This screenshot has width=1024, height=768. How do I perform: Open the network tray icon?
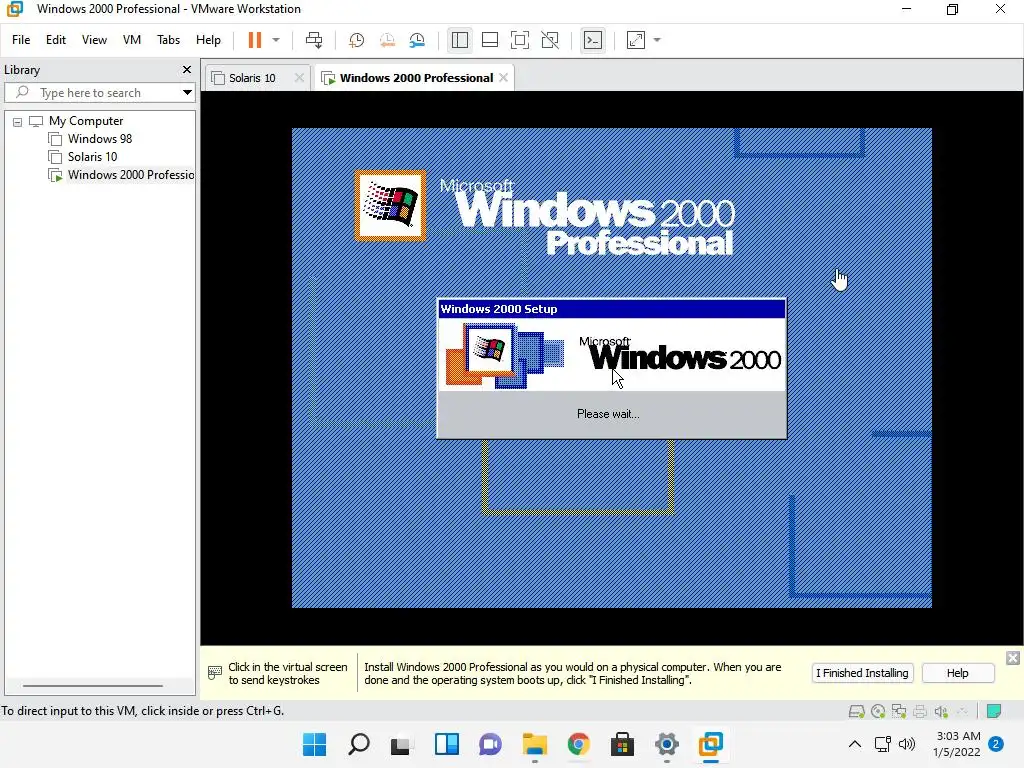(x=882, y=744)
